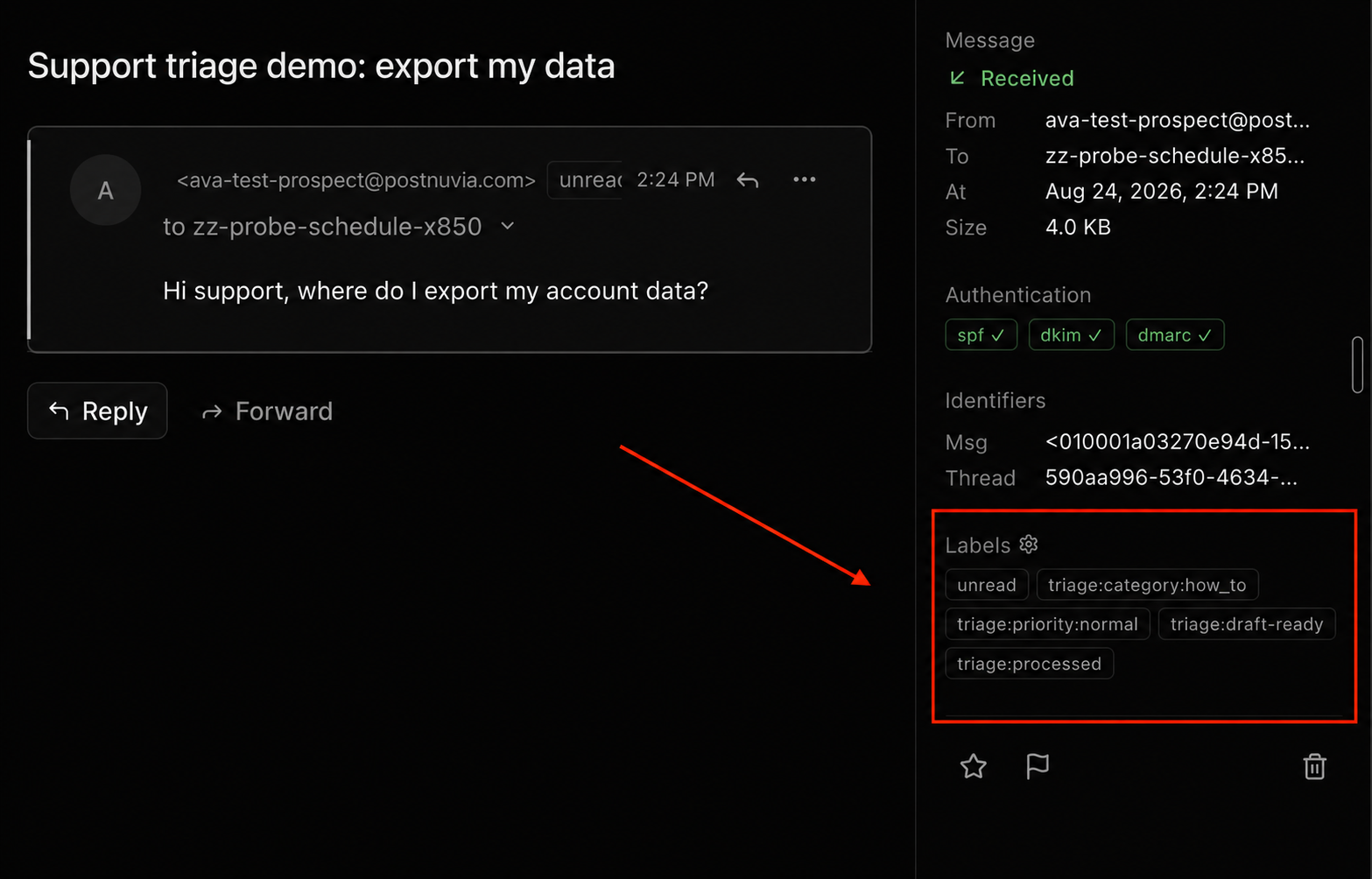Expand the recipient details chevron
The height and width of the screenshot is (879, 1372).
(507, 226)
